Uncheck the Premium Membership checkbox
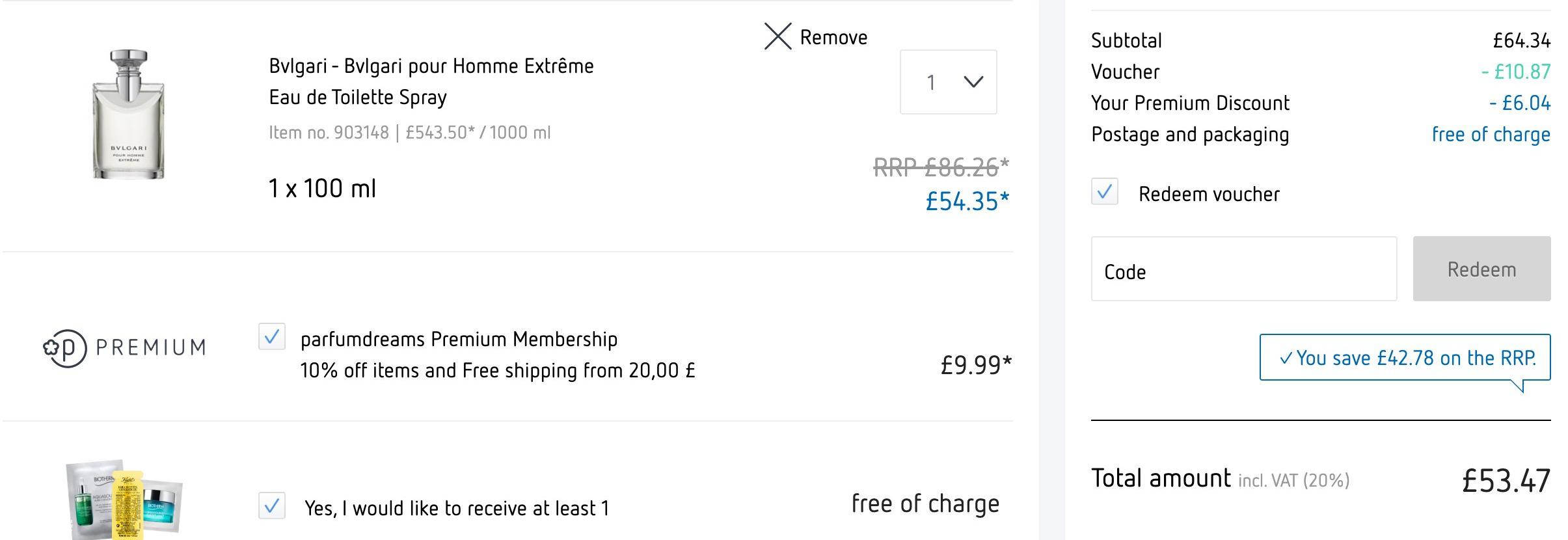The width and height of the screenshot is (1568, 540). (x=272, y=336)
